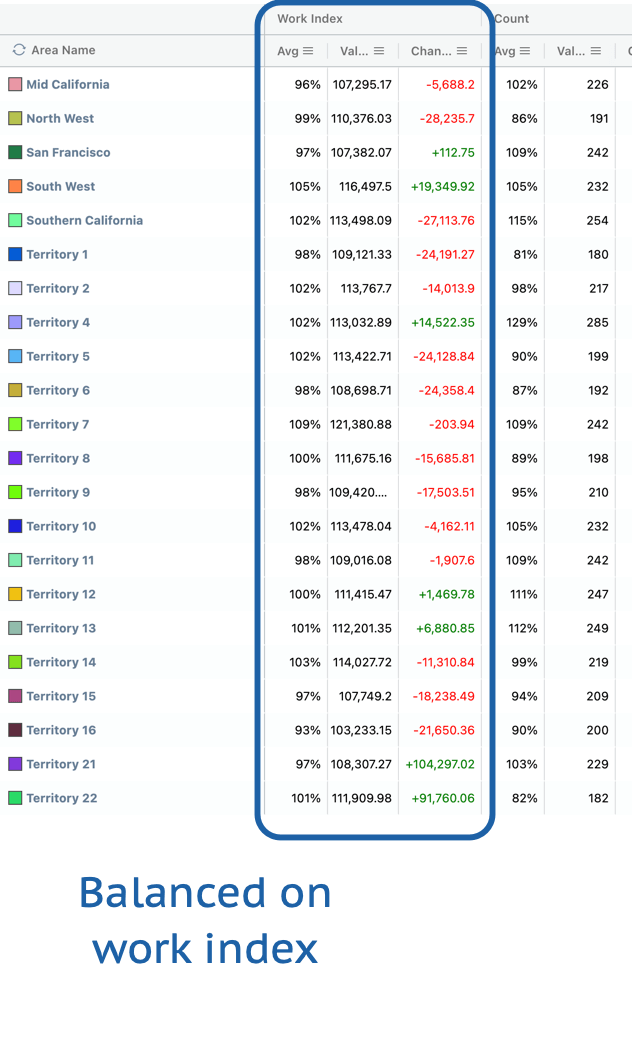Sort by the Area Name column header
The width and height of the screenshot is (632, 1047).
(63, 50)
